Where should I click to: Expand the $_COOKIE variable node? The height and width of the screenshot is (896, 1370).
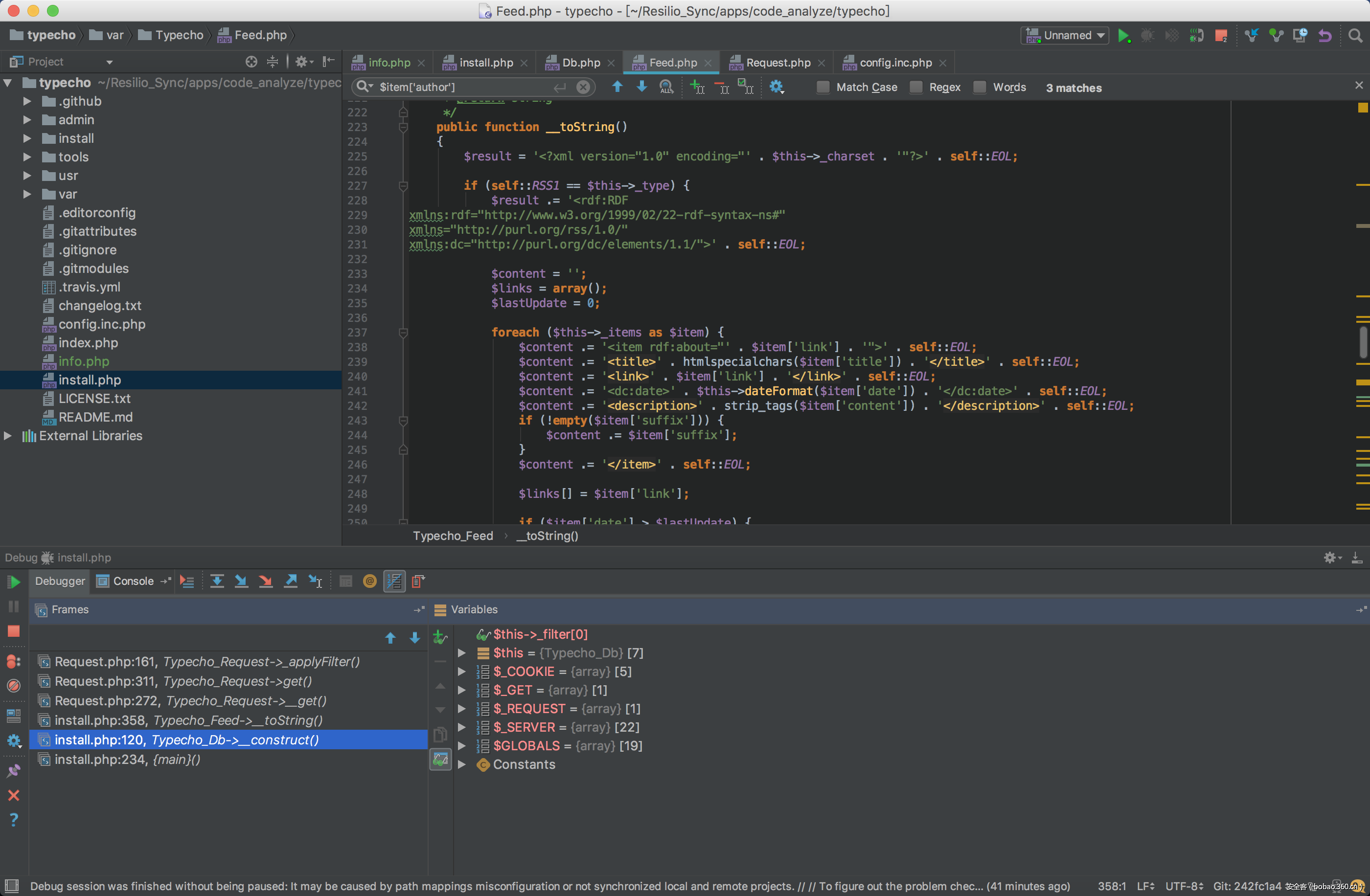462,672
